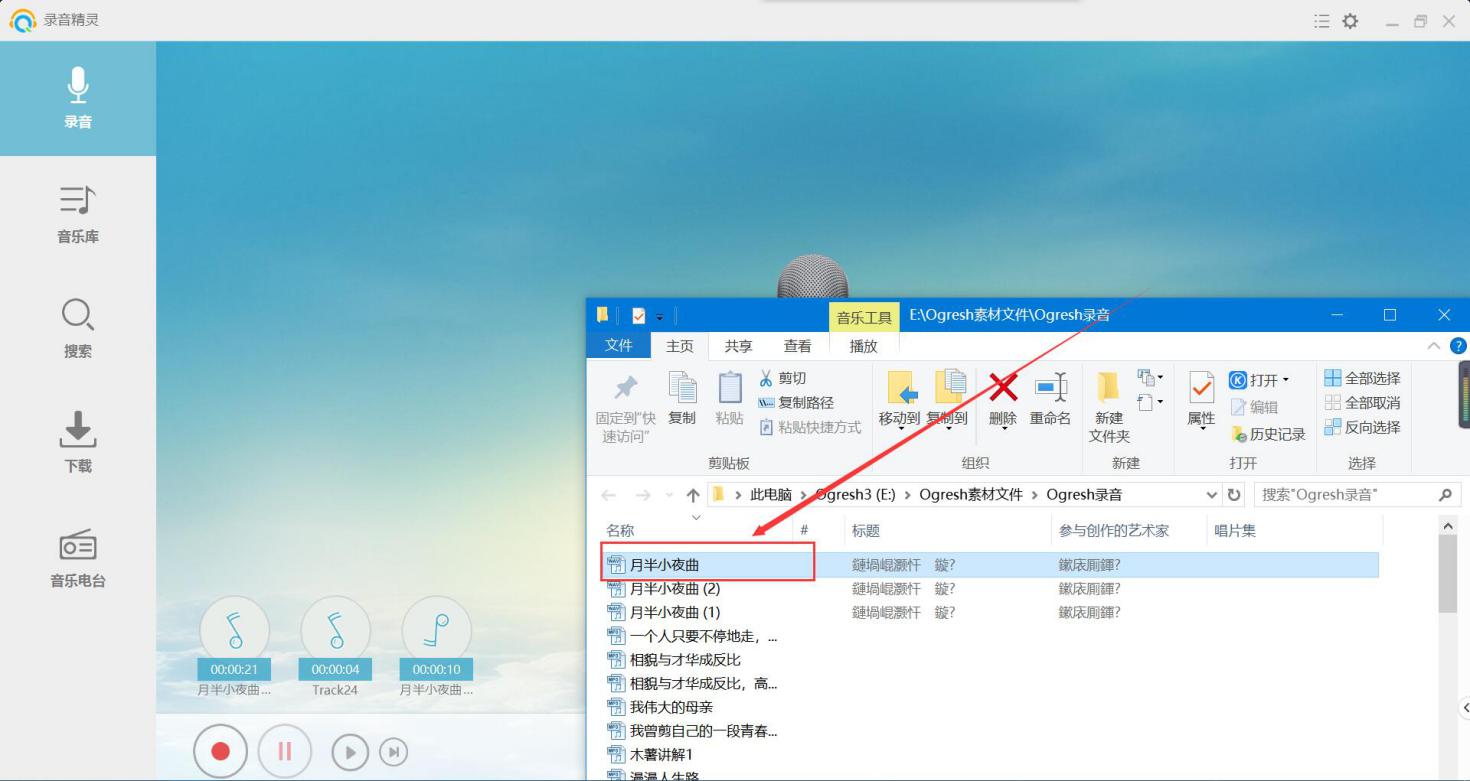Open the address bar dropdown chevron
Screen dimensions: 1470x781
pos(1211,494)
